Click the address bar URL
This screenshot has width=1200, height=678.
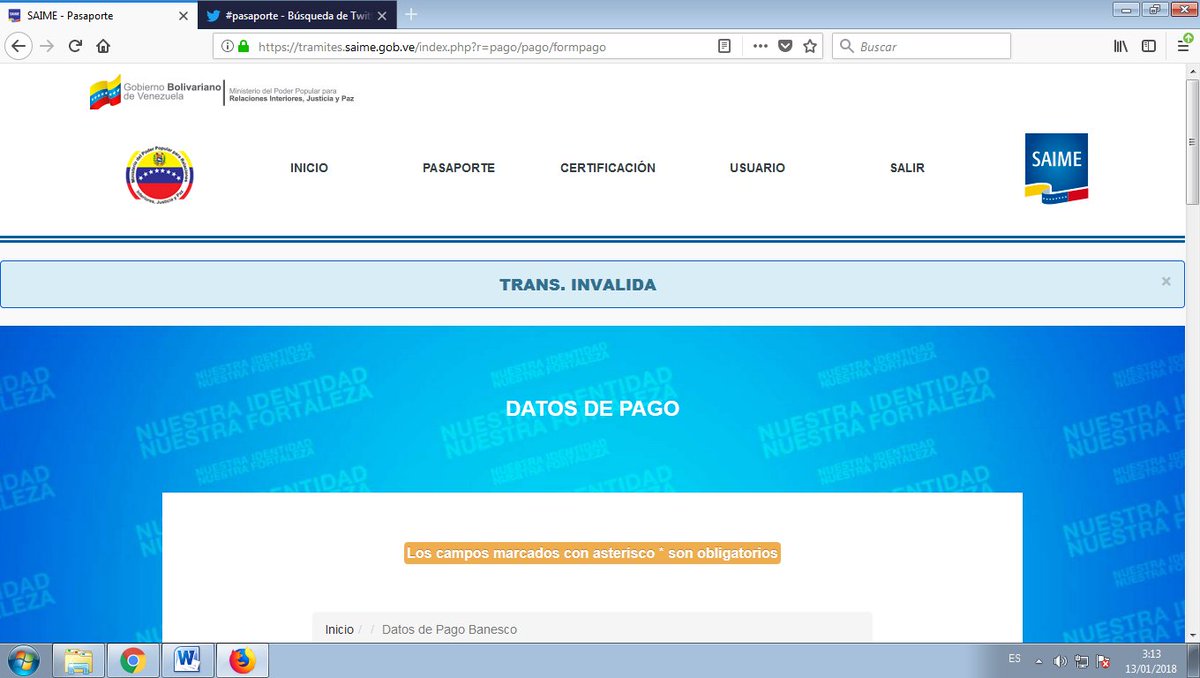coord(432,46)
